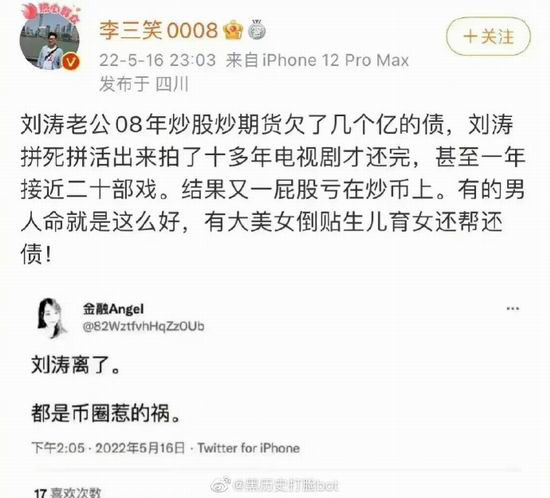Click the @82WztfvhHqZzOUb handle
This screenshot has width=550, height=498.
(x=143, y=327)
